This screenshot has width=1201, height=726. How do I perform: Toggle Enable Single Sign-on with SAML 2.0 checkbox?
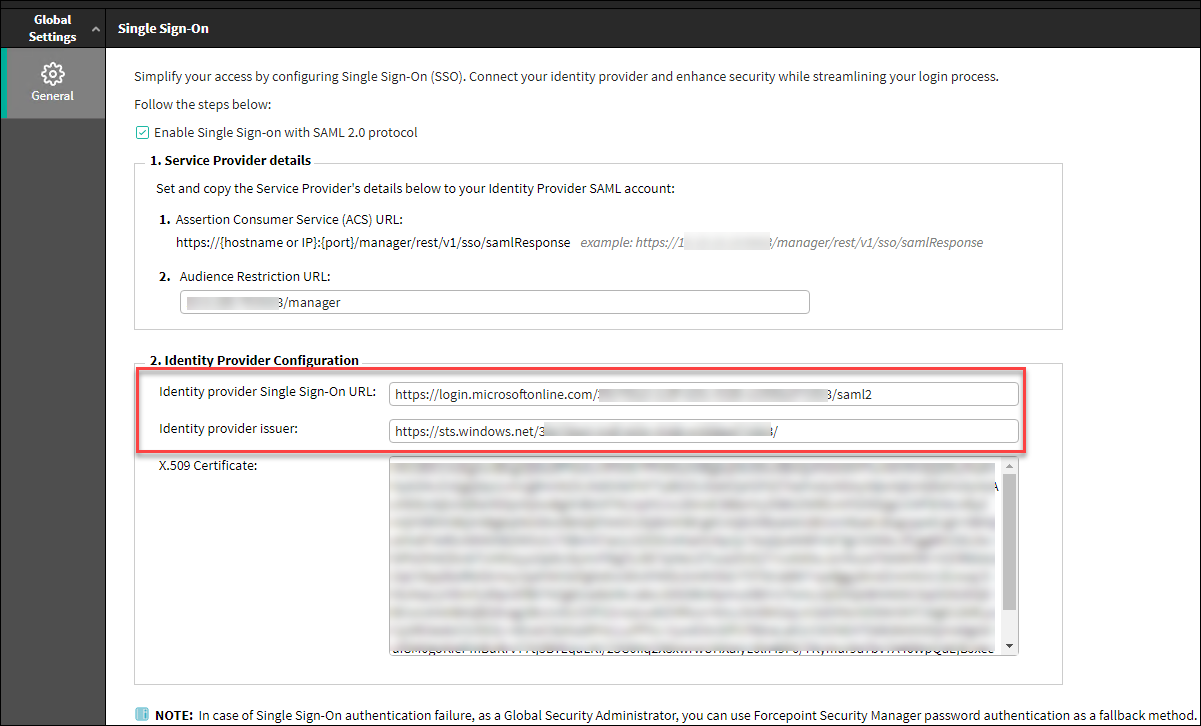[x=142, y=132]
